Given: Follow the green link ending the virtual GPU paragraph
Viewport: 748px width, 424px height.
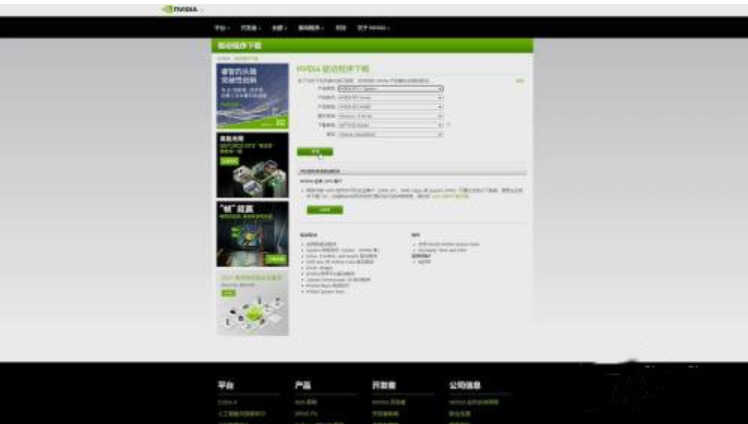Looking at the screenshot, I should [450, 196].
